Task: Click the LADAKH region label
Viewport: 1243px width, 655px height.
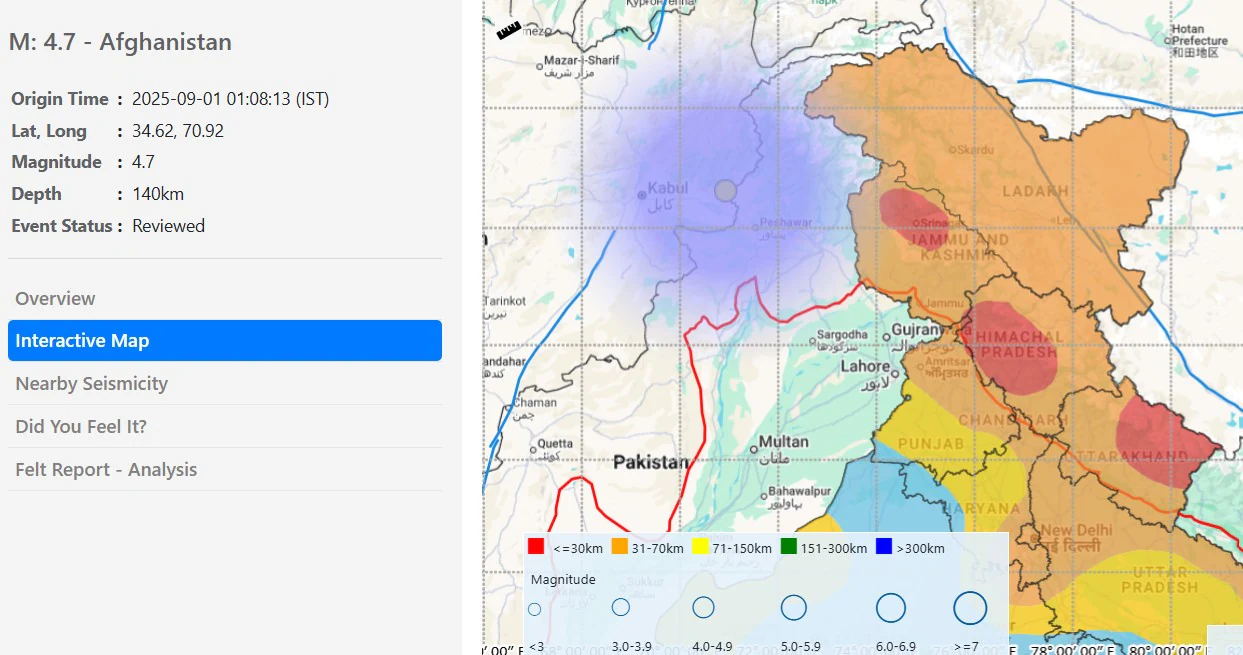Action: pos(1035,191)
